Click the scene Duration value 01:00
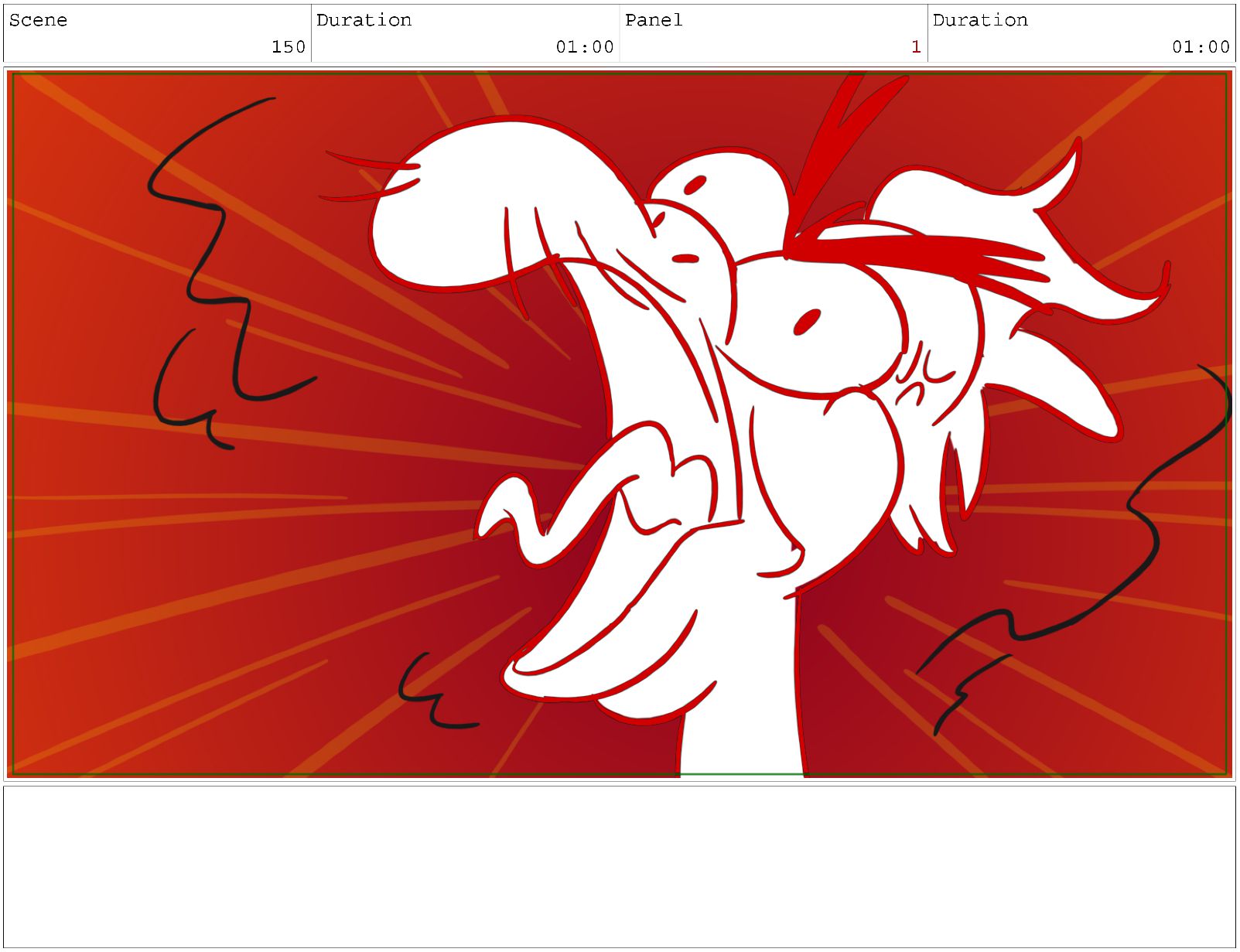Screen dimensions: 1240x952 tap(585, 47)
